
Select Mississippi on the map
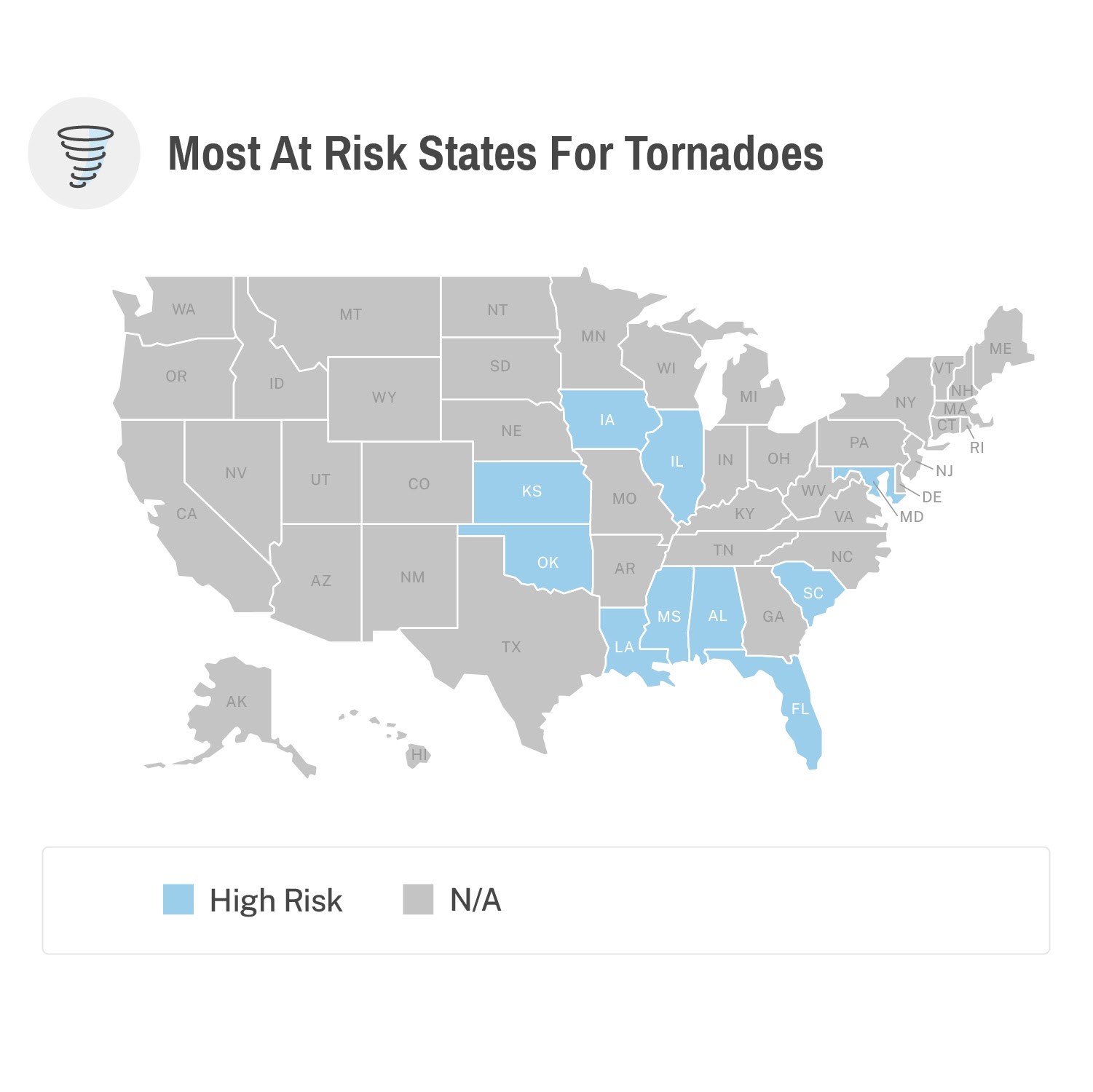click(668, 617)
